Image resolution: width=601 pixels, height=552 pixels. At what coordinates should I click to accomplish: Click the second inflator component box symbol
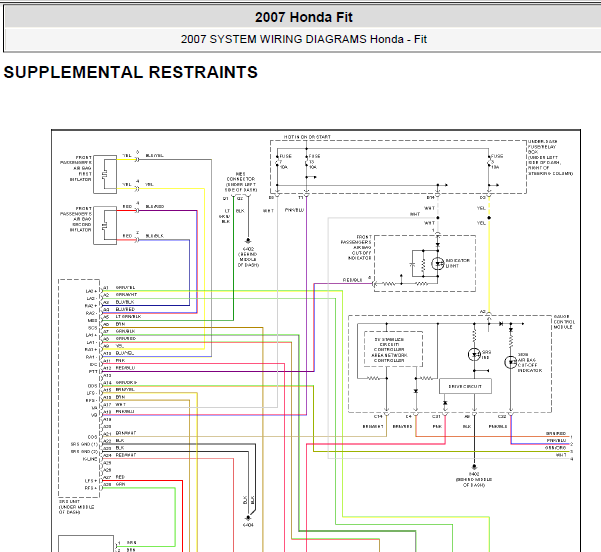pyautogui.click(x=105, y=225)
